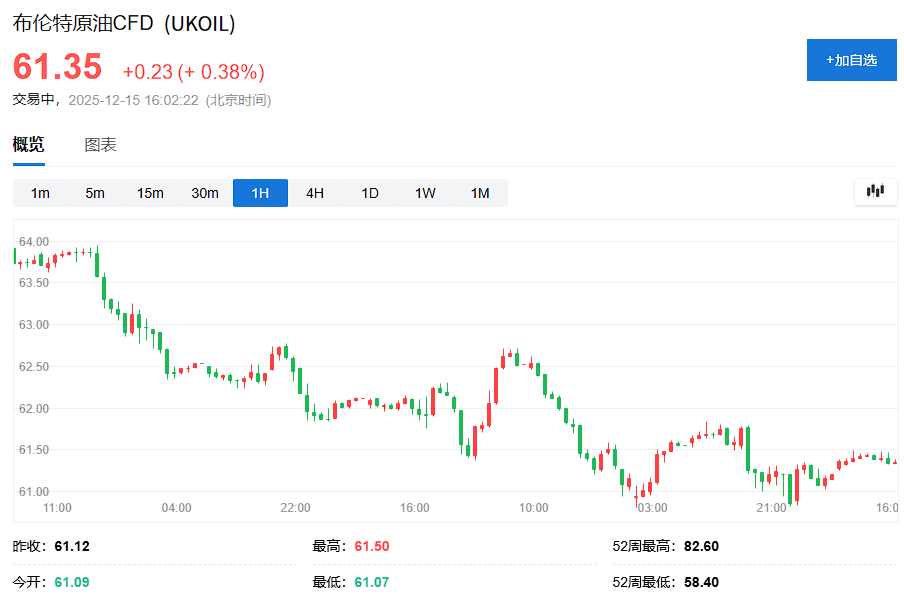Select the 5m timeframe
The image size is (904, 599).
click(x=94, y=193)
